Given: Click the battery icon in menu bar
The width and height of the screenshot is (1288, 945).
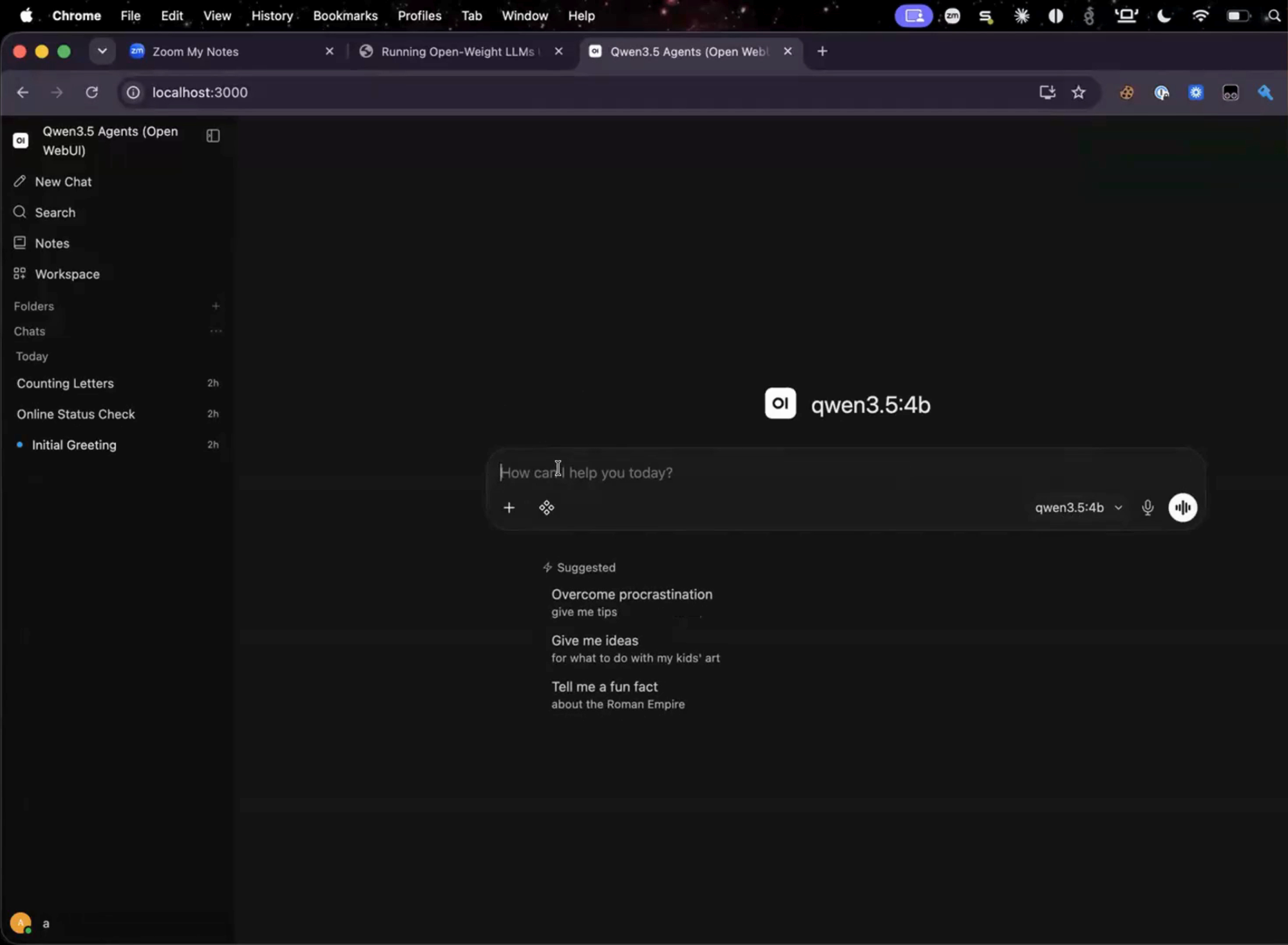Looking at the screenshot, I should click(1237, 15).
